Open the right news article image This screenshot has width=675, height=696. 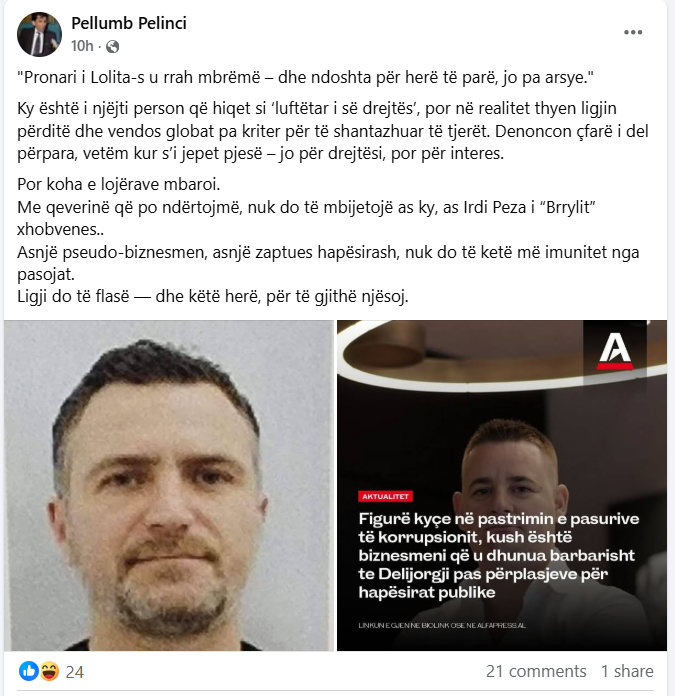(x=502, y=486)
